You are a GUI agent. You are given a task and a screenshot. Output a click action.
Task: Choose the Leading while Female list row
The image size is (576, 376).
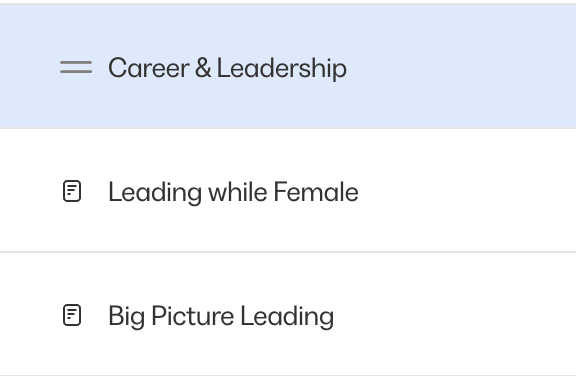[288, 191]
